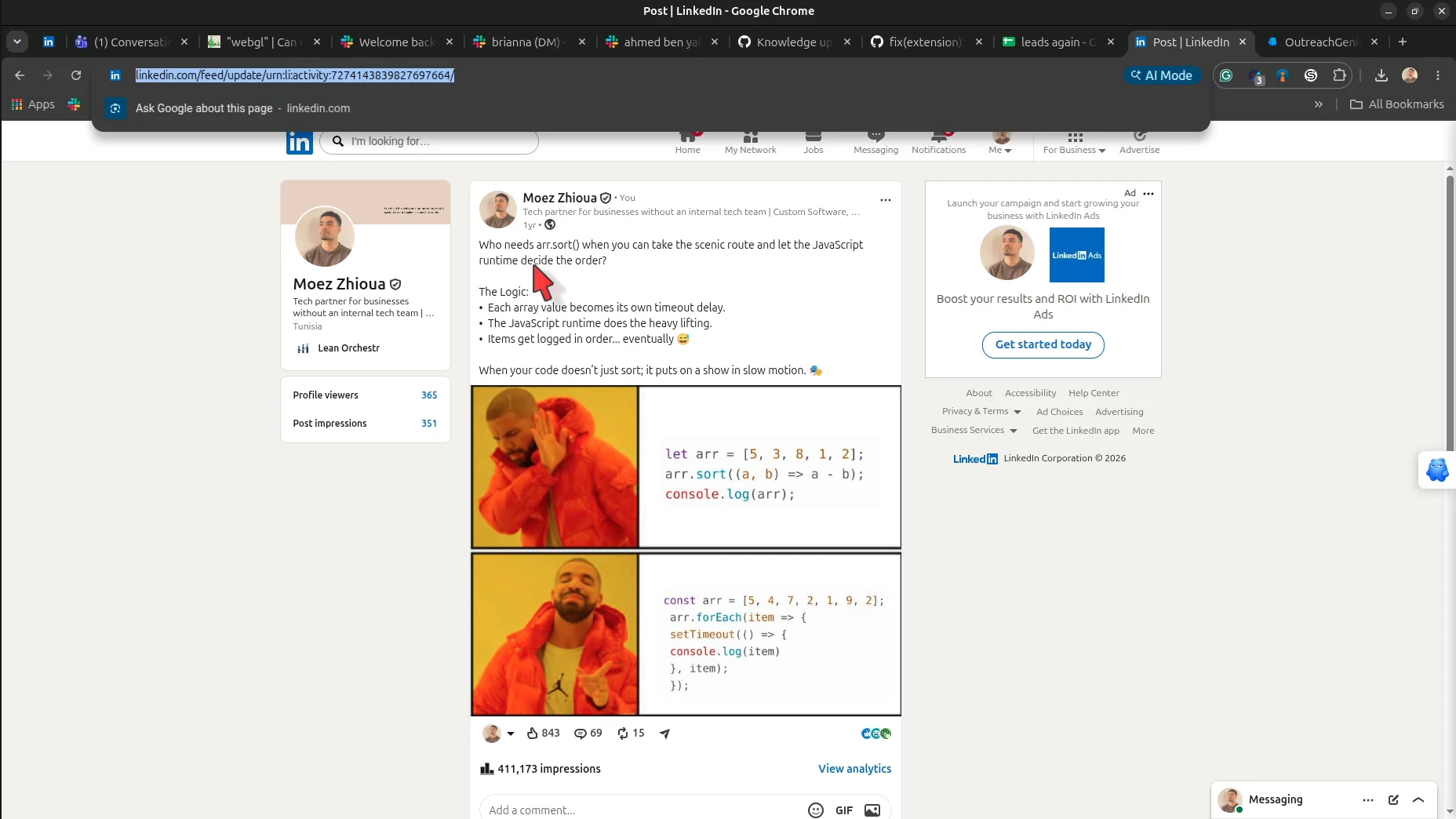Show hidden bookmarks overflow chevron
The width and height of the screenshot is (1456, 819).
point(1319,104)
